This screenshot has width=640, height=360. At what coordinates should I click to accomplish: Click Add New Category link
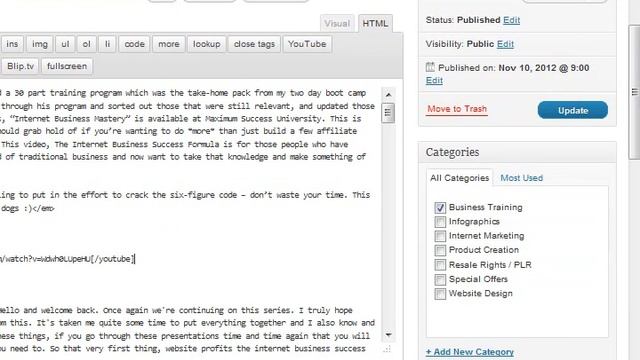[470, 352]
